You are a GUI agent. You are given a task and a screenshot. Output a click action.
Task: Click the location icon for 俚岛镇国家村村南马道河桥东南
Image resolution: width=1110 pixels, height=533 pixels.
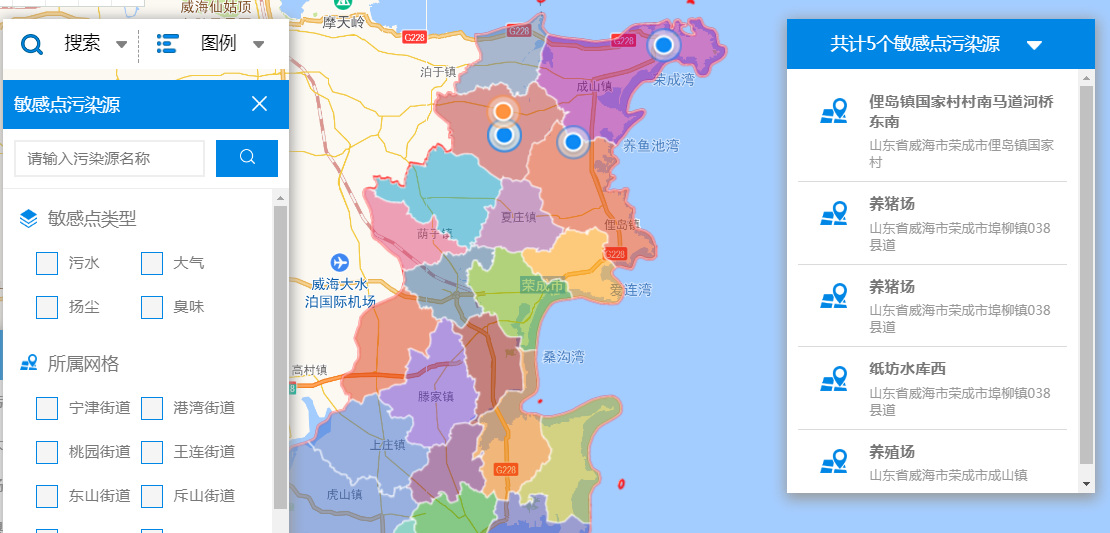point(834,112)
